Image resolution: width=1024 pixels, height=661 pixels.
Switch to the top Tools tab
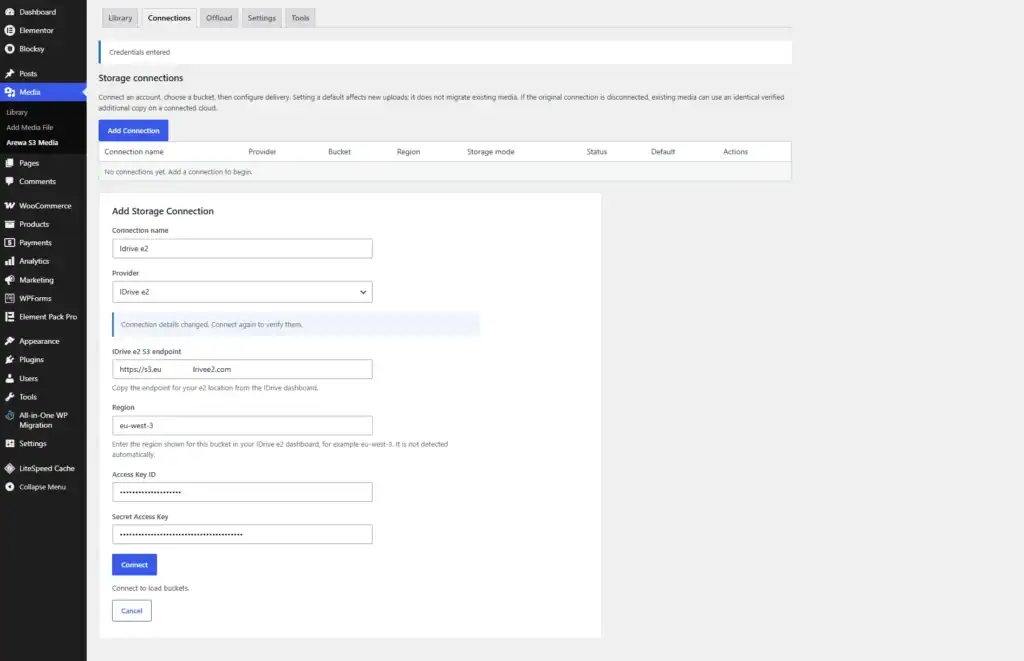(x=300, y=18)
